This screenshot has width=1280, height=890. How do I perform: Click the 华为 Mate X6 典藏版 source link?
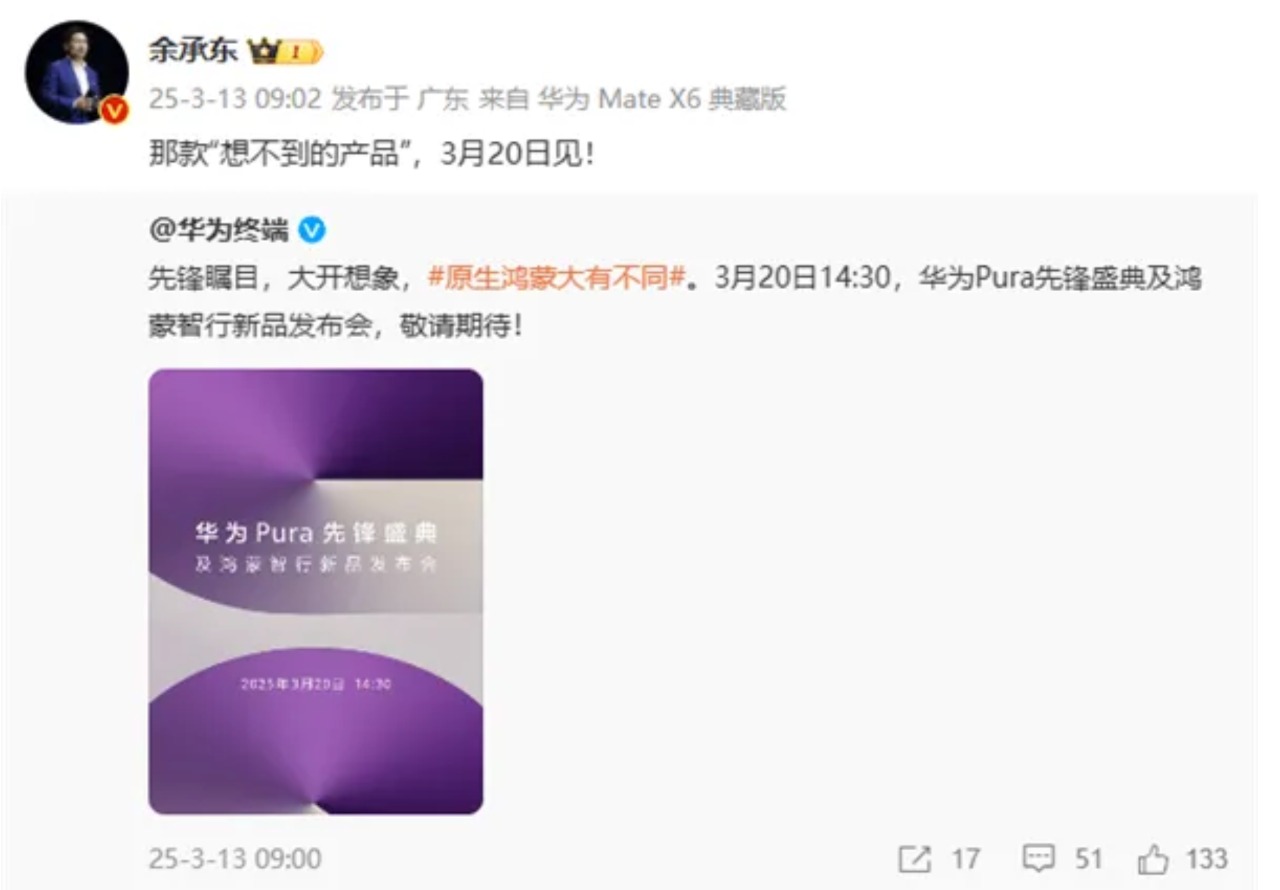point(662,99)
